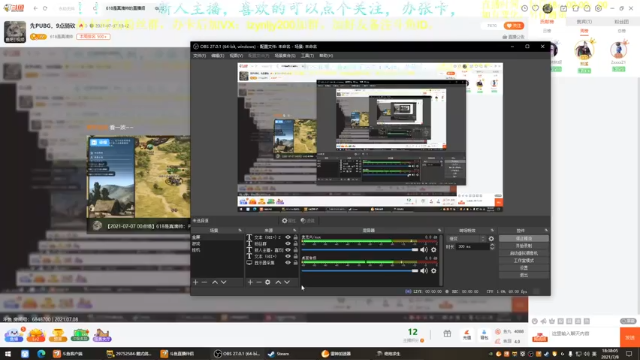This screenshot has height=360, width=640.
Task: Click the 启动虚拟摄像机 button
Action: point(524,253)
